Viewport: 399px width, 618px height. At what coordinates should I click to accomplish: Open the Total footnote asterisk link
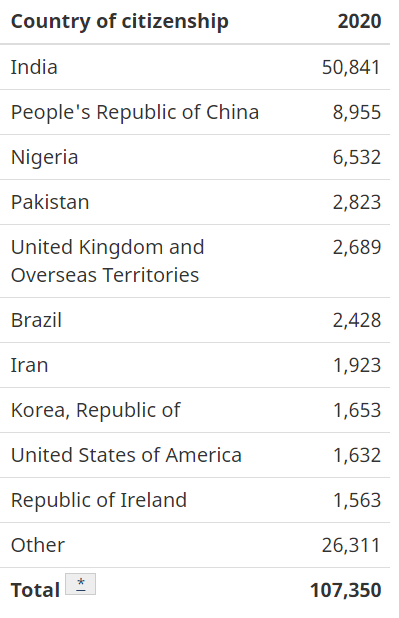click(x=80, y=584)
